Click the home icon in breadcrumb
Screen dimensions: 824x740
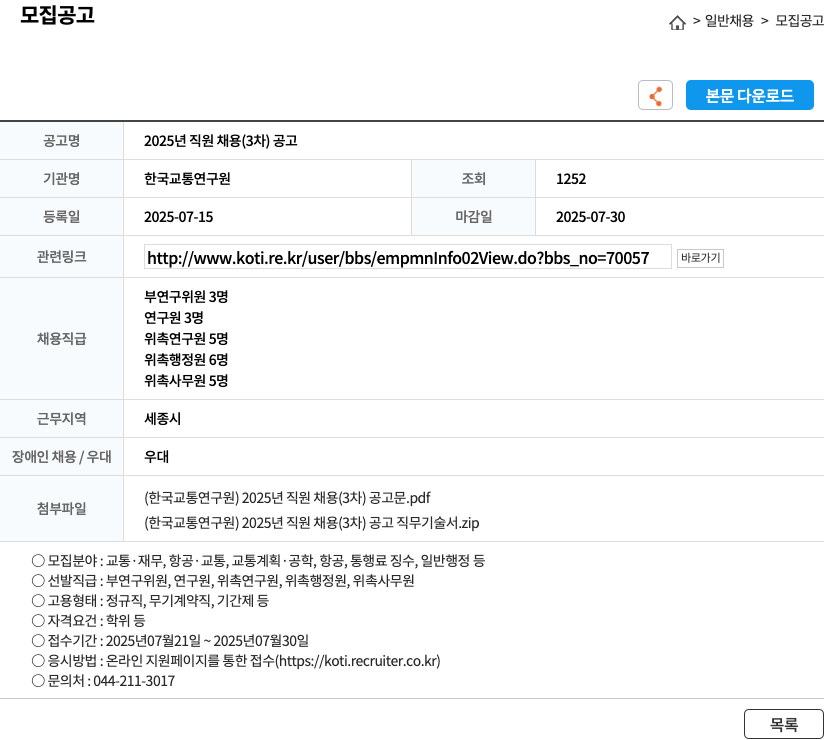pos(677,23)
